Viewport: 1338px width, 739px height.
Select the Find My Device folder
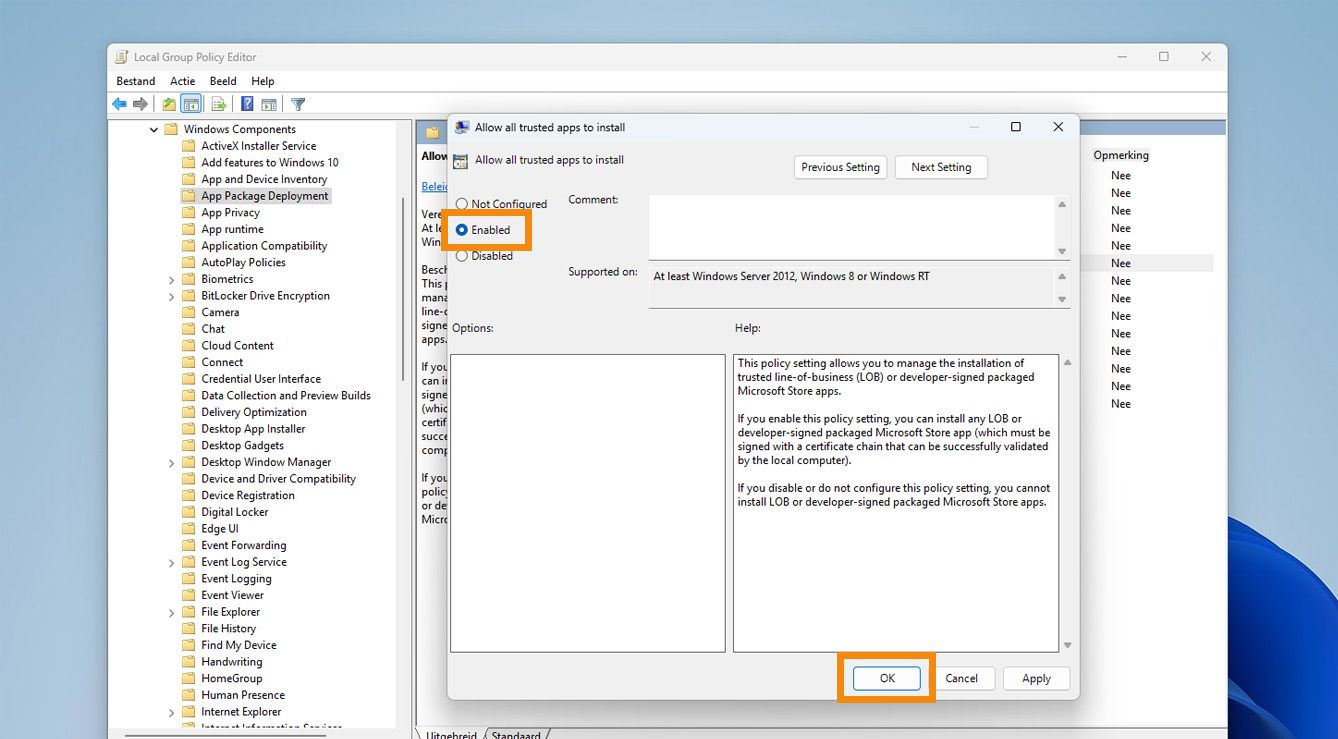(x=239, y=645)
